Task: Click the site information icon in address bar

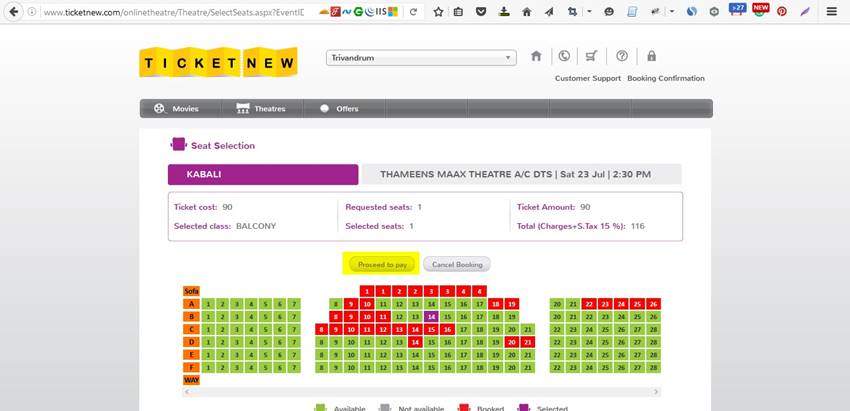Action: tap(32, 11)
